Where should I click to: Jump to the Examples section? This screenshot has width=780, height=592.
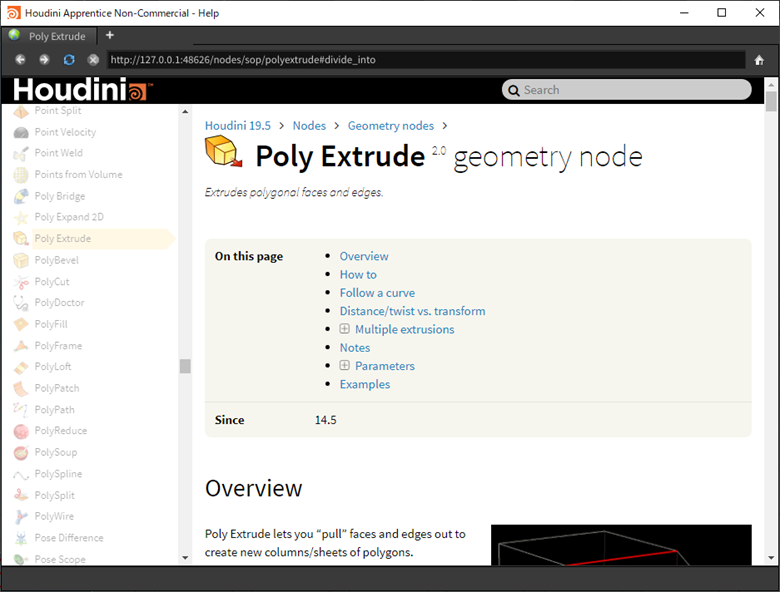[x=365, y=385]
